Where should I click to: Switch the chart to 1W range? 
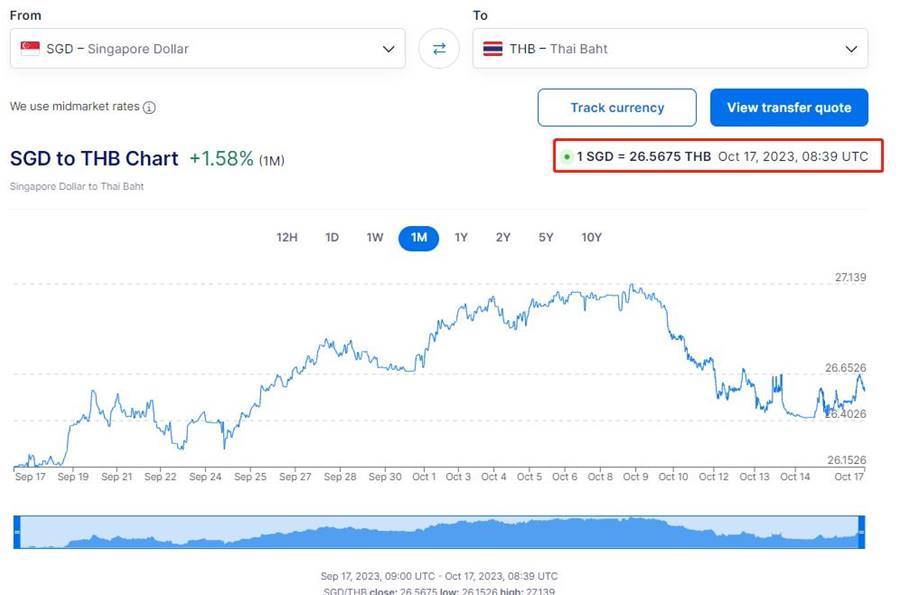tap(375, 238)
